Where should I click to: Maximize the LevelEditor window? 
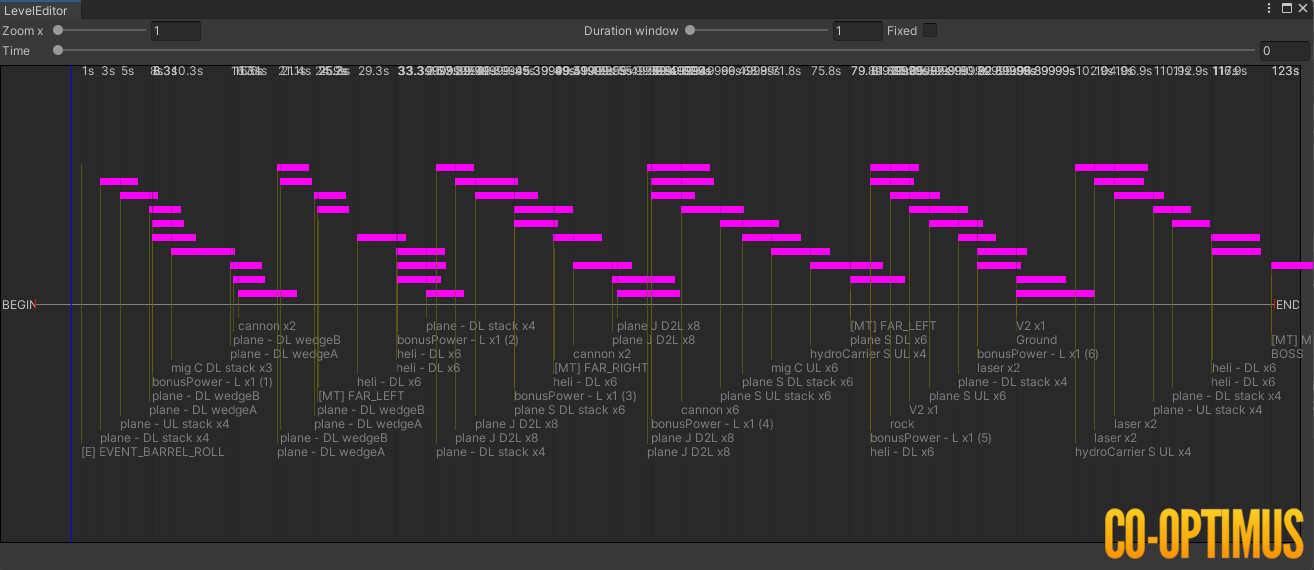point(1285,8)
